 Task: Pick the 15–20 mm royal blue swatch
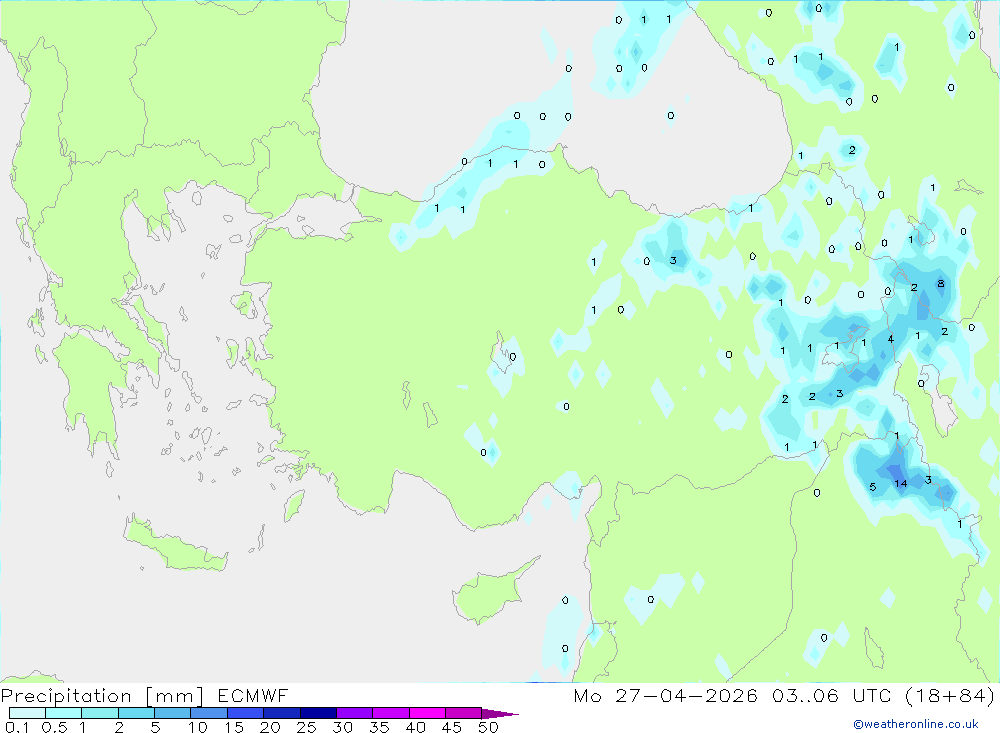click(x=245, y=713)
